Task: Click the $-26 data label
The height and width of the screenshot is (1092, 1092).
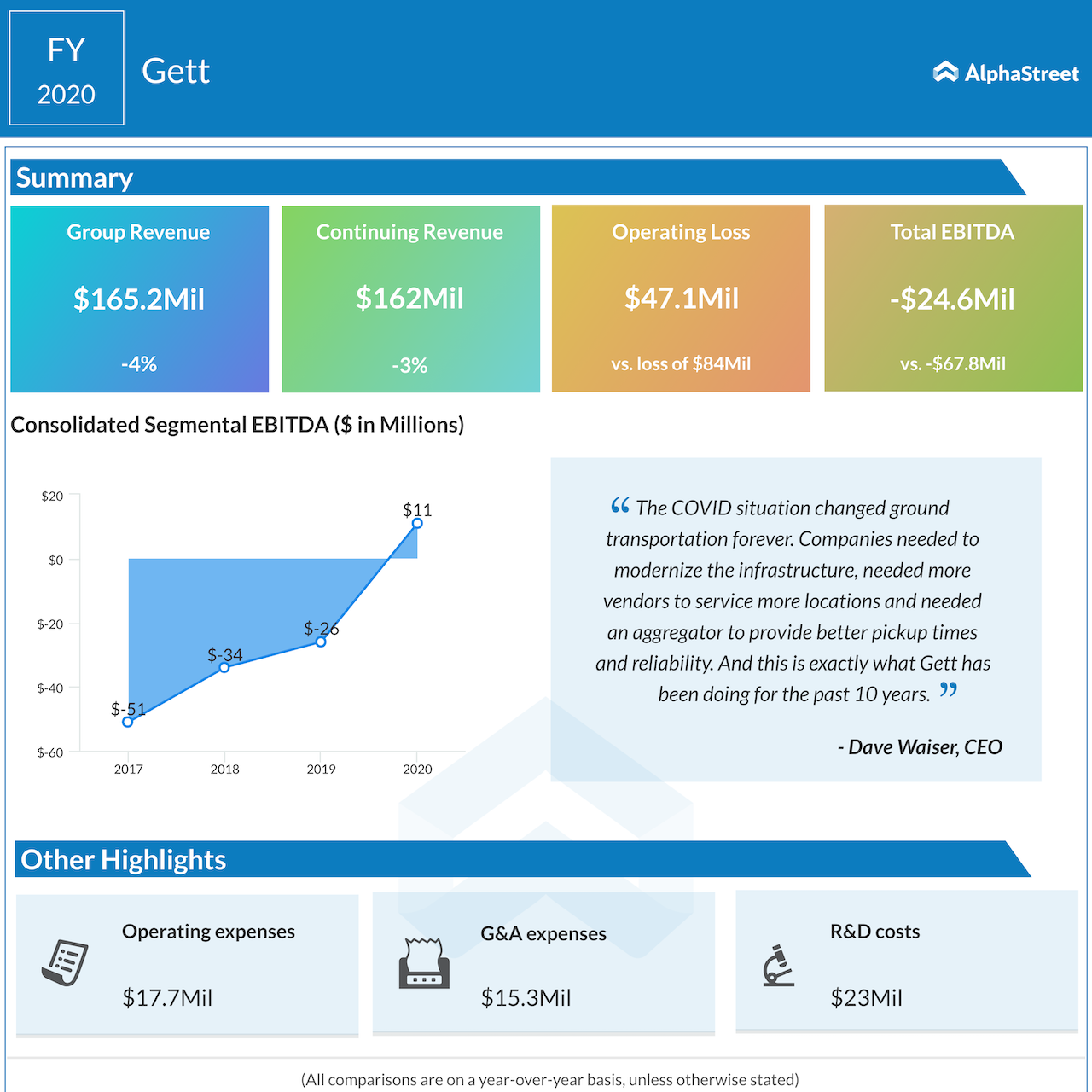Action: coord(322,629)
